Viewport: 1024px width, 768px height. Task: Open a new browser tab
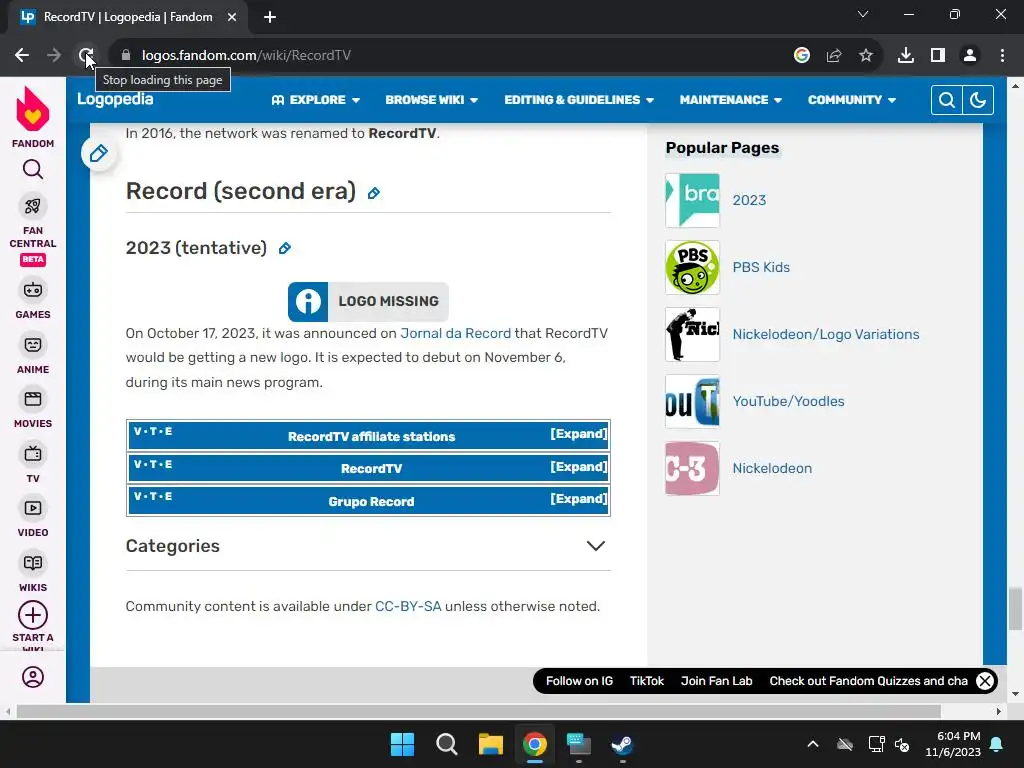(270, 17)
